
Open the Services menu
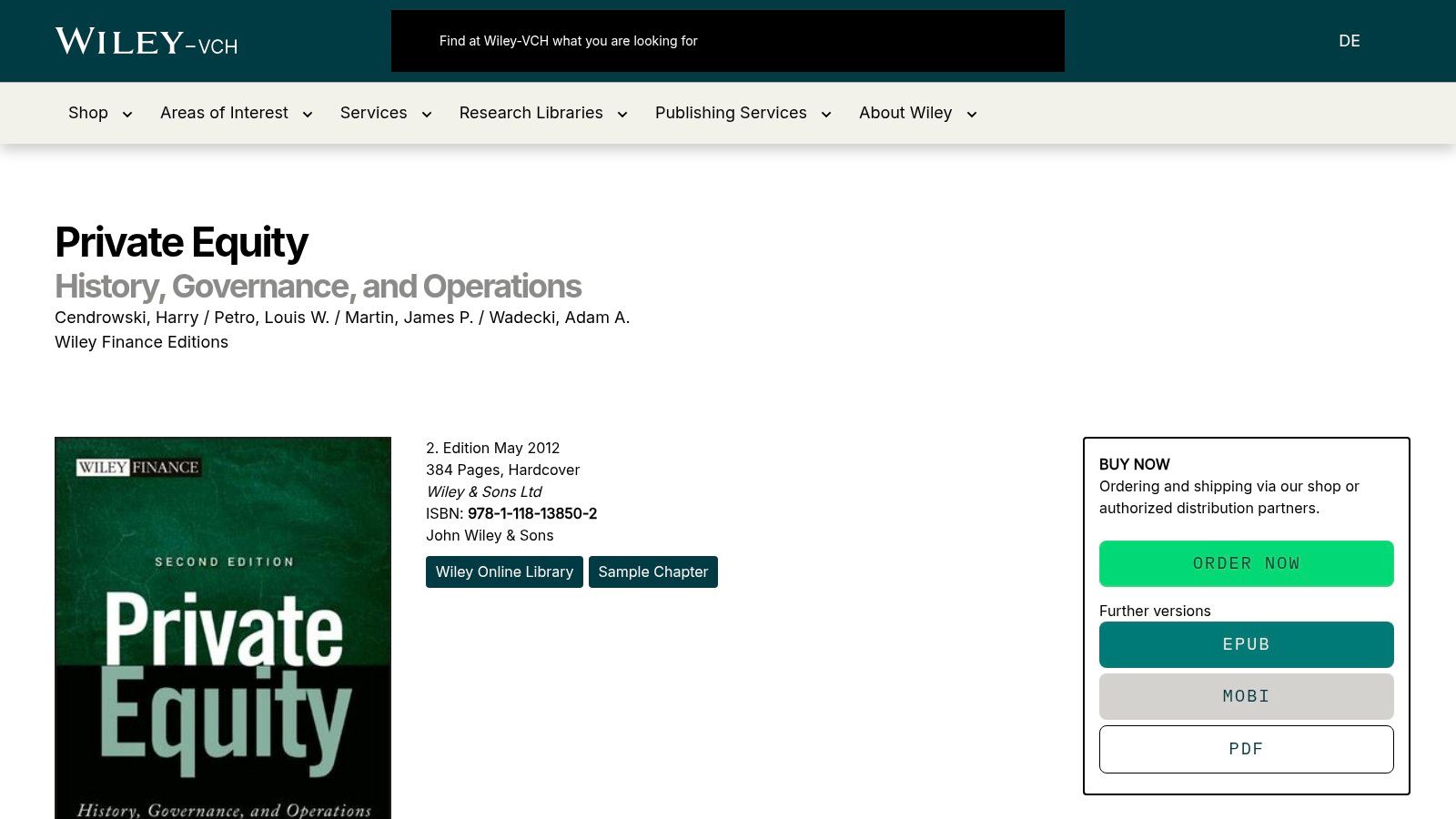373,113
